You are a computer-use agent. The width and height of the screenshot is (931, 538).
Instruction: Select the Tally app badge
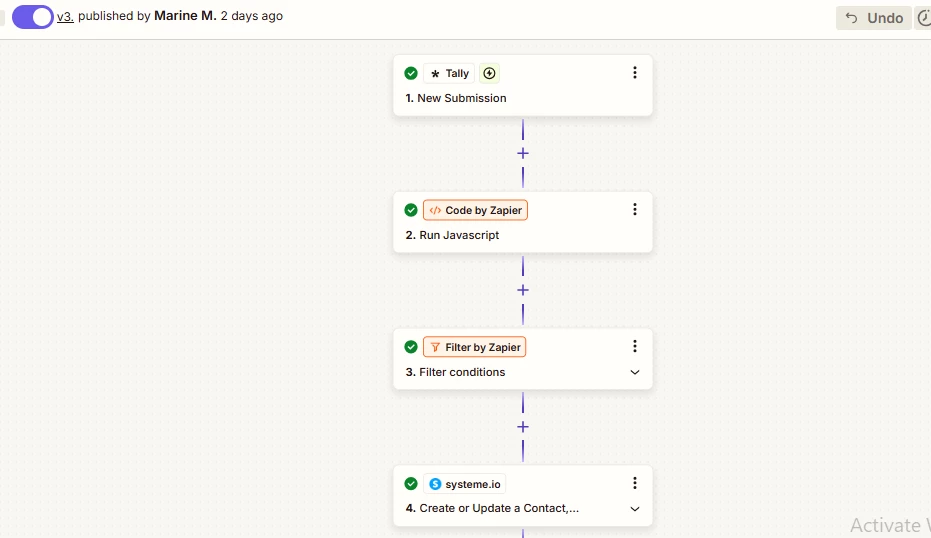[449, 73]
